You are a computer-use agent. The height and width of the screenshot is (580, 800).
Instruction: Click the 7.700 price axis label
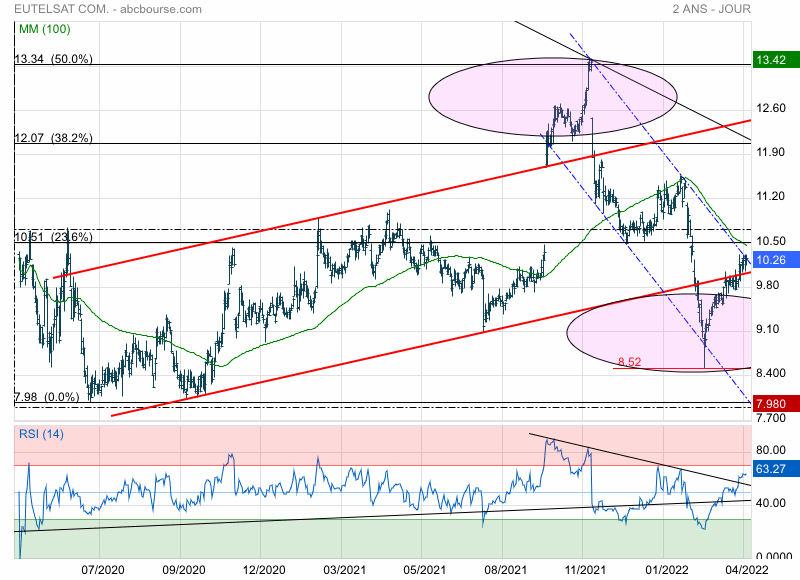coord(771,418)
